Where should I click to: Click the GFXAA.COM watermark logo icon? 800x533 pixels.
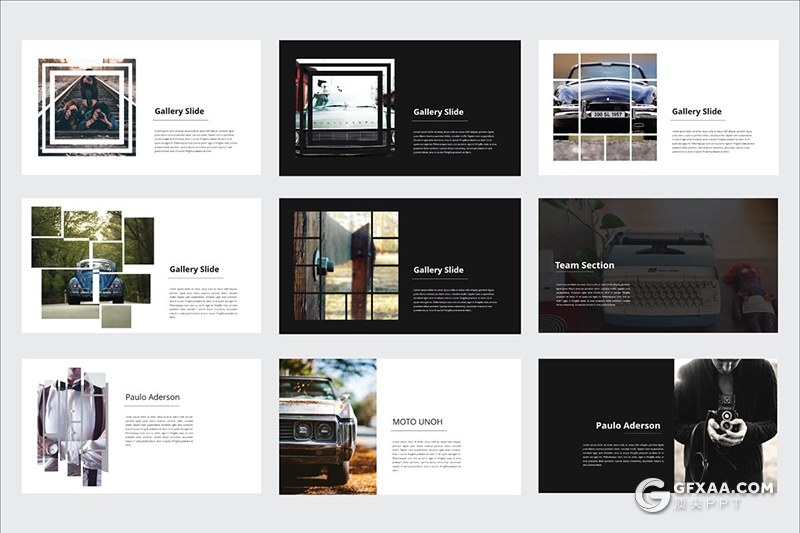click(654, 496)
